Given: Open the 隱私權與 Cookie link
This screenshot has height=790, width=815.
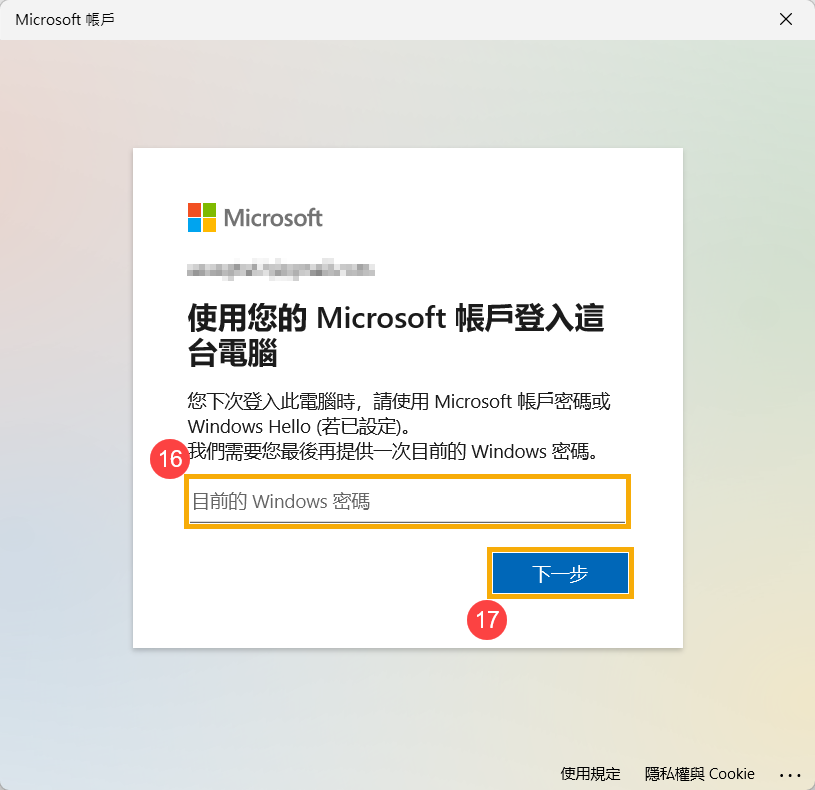Looking at the screenshot, I should 699,773.
